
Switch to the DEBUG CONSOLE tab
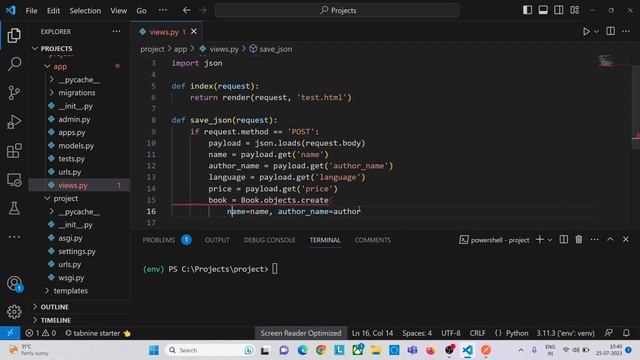point(269,240)
